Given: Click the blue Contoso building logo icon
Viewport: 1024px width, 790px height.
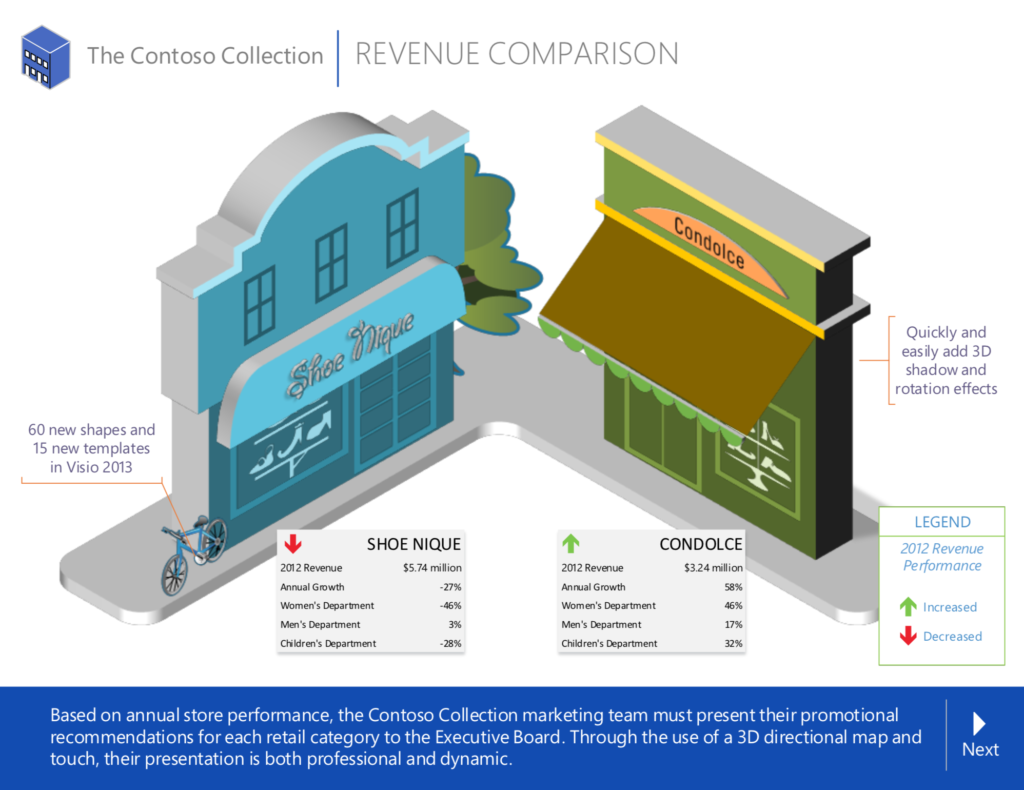Looking at the screenshot, I should click(45, 56).
